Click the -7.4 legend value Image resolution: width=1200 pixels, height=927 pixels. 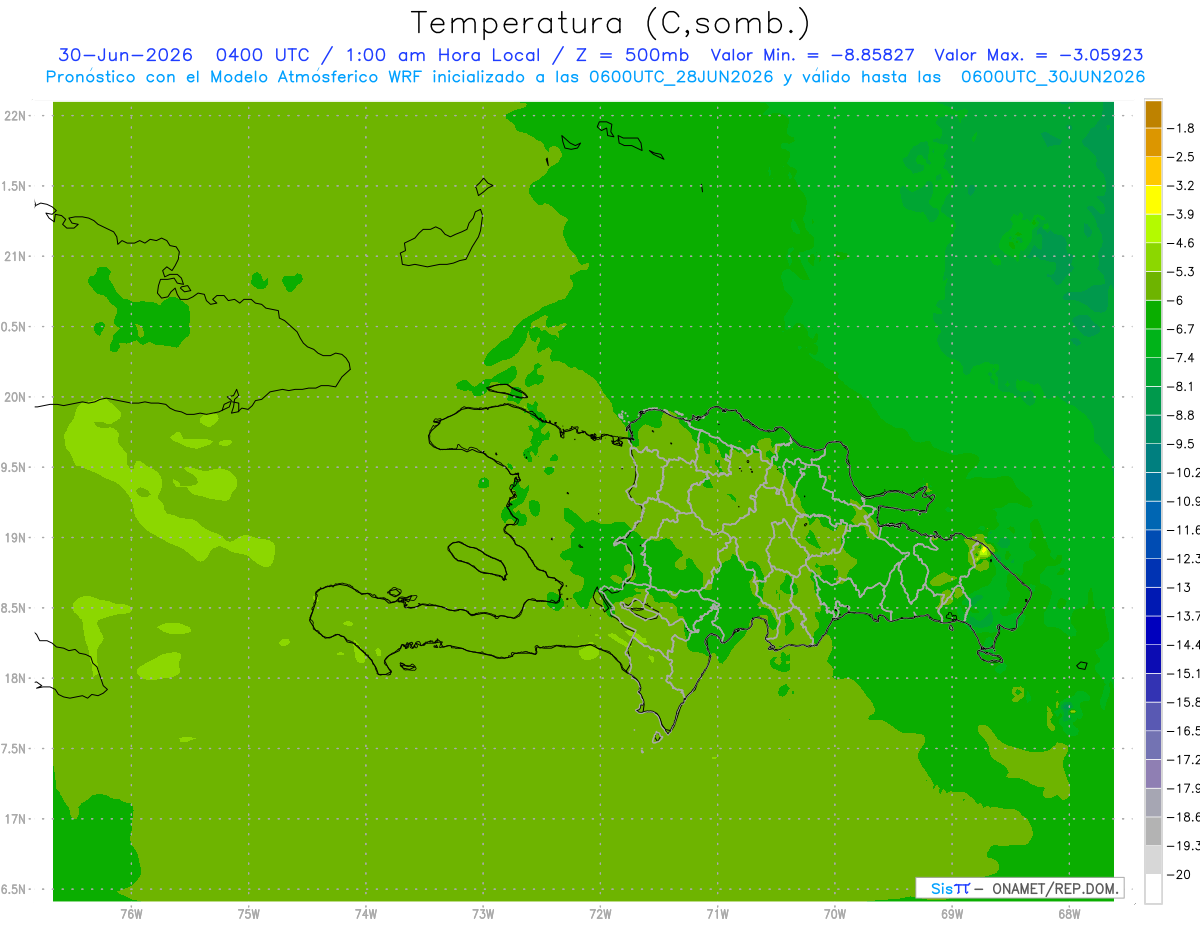click(1182, 357)
